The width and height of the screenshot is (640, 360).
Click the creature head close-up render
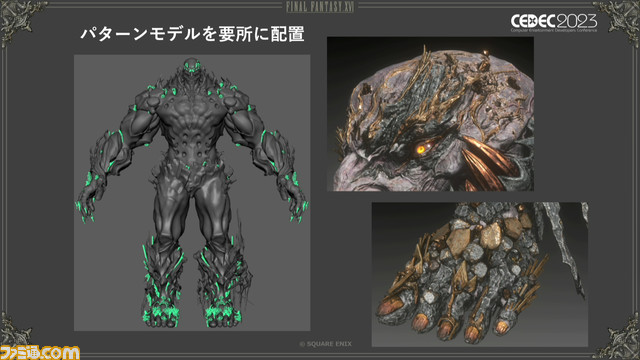pyautogui.click(x=430, y=114)
